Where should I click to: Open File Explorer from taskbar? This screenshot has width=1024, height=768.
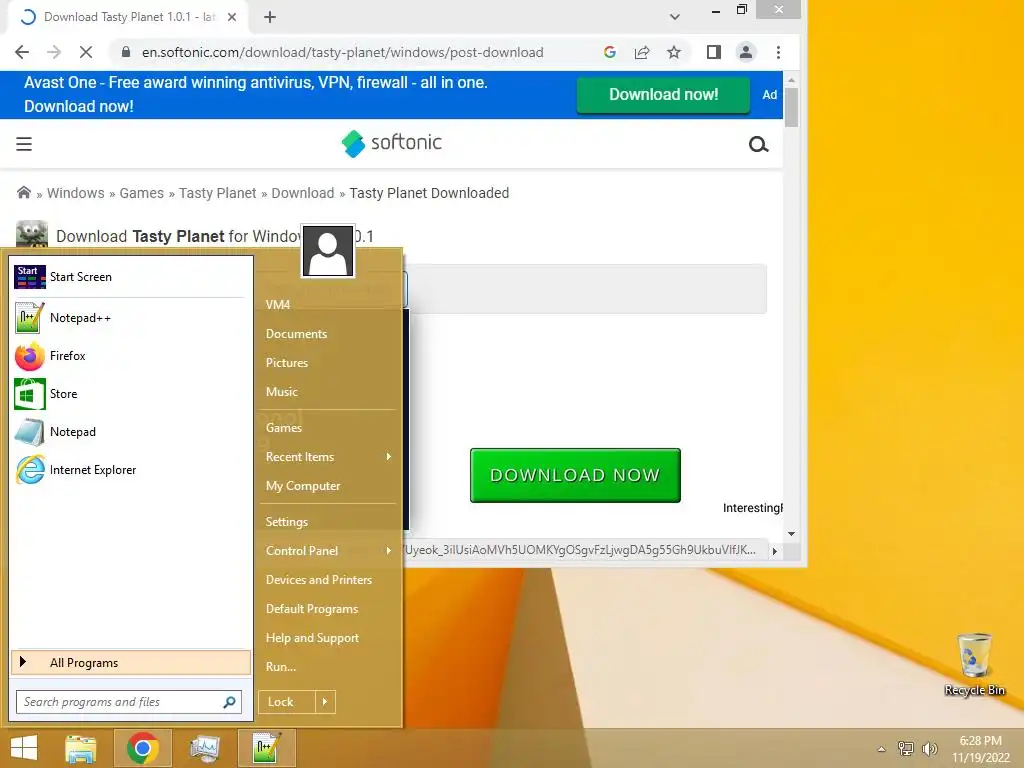click(81, 748)
